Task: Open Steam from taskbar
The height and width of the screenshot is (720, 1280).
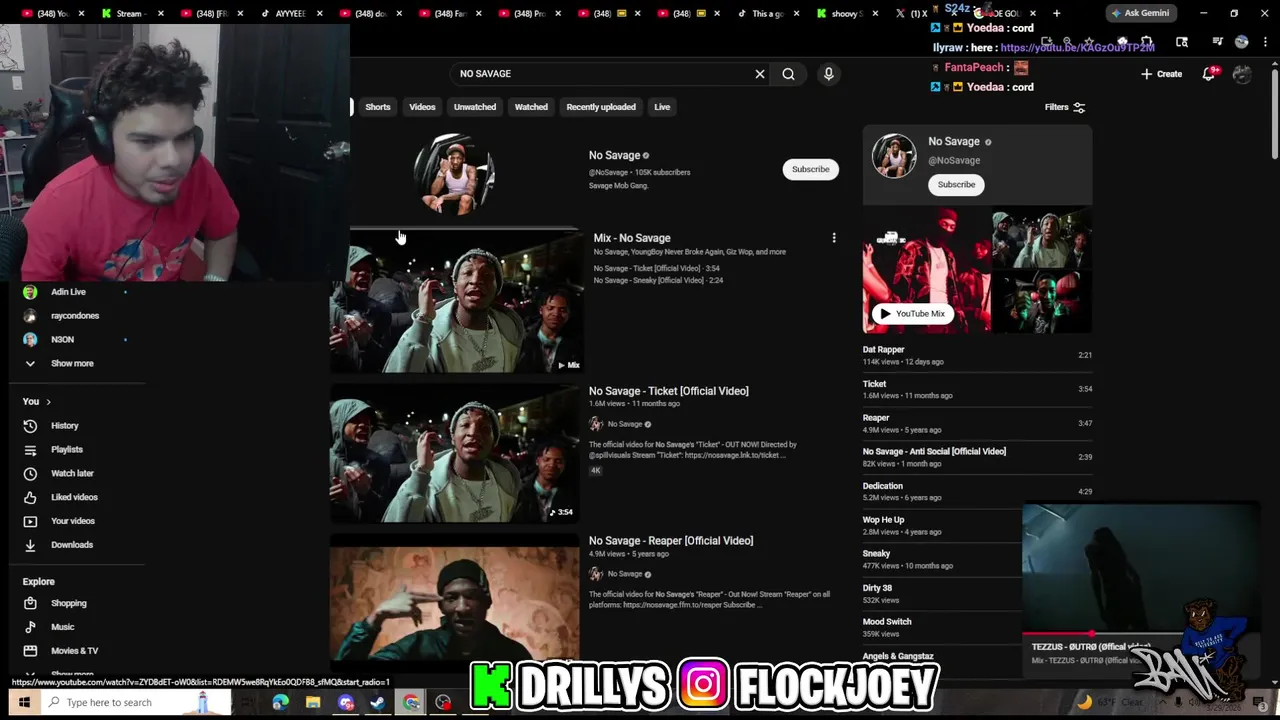Action: pyautogui.click(x=378, y=702)
